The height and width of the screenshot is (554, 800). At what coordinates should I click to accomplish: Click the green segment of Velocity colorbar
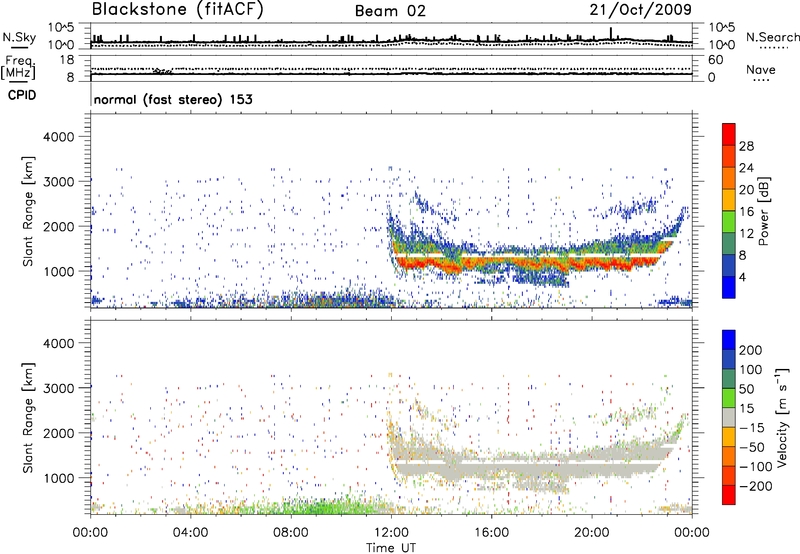click(x=729, y=398)
